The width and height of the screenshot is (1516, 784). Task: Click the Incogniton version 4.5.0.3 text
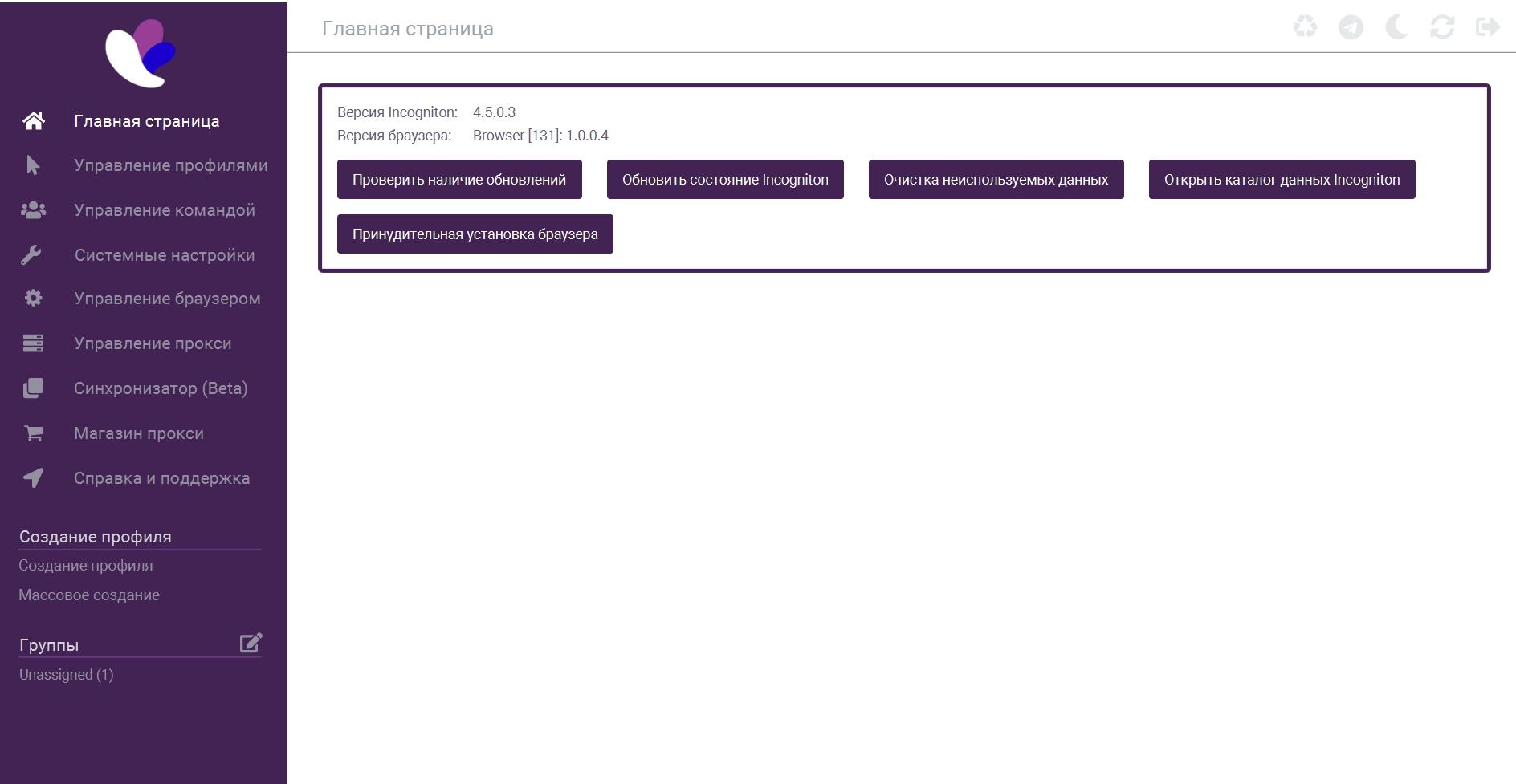point(494,112)
